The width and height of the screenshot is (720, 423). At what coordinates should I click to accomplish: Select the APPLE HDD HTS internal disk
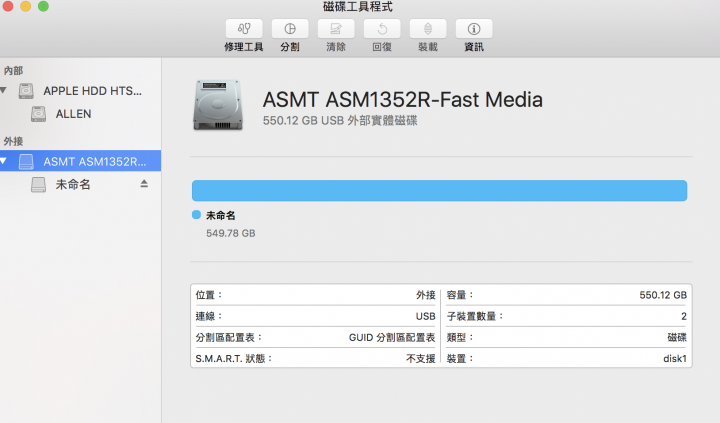click(x=80, y=91)
